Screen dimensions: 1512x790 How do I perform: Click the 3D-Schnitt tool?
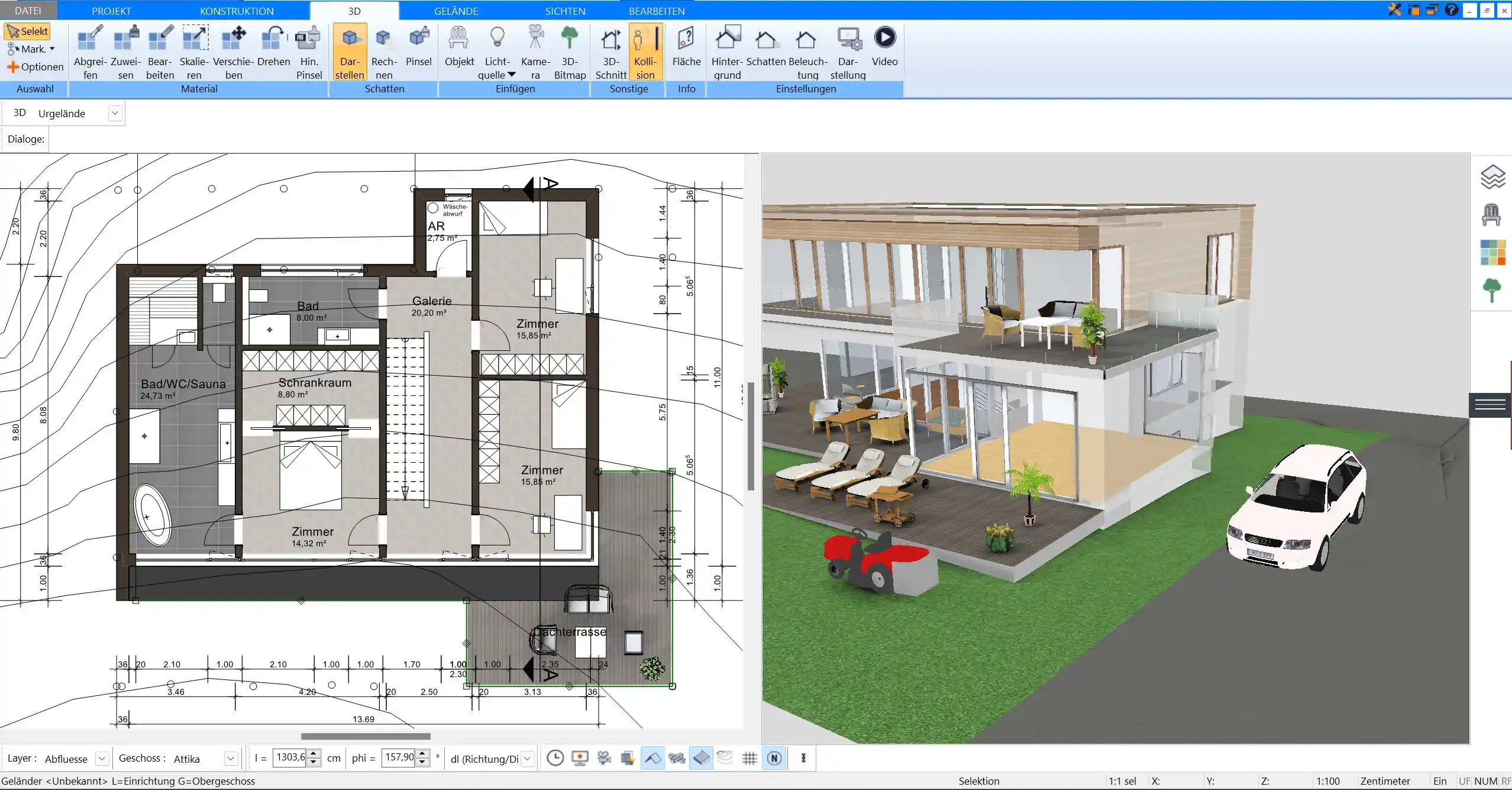click(610, 52)
